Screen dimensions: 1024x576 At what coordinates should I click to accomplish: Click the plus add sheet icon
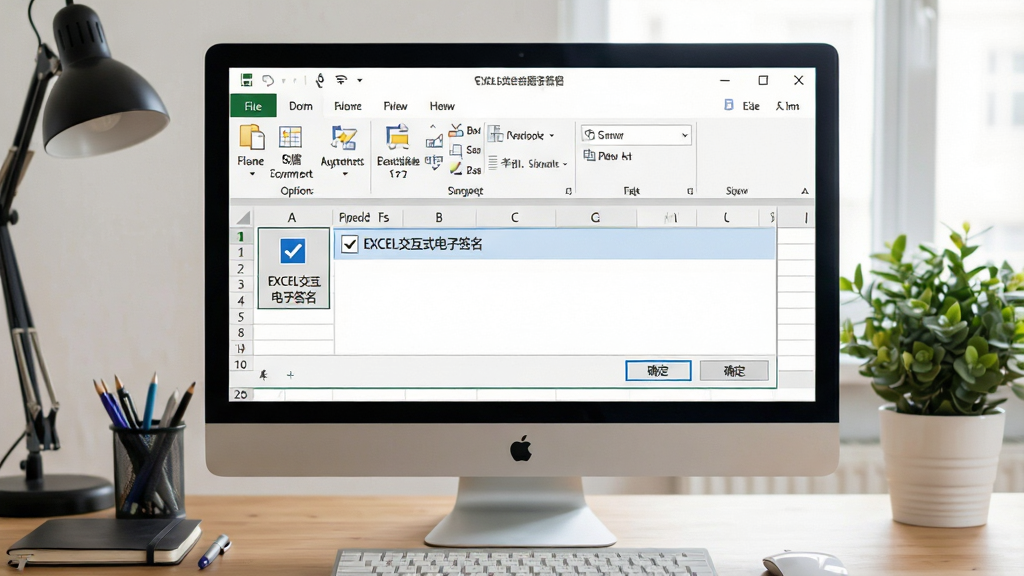[x=290, y=375]
